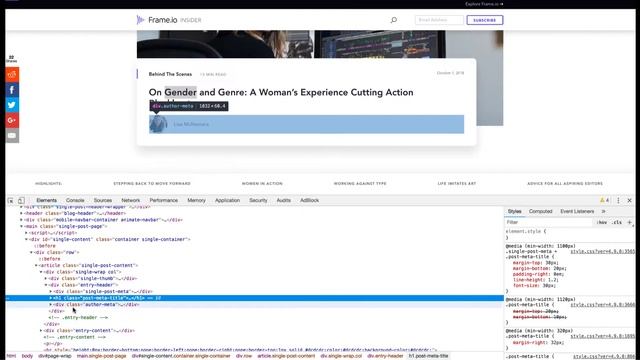Open the Behind The Scenes category link
This screenshot has height=360, width=640.
(x=170, y=74)
